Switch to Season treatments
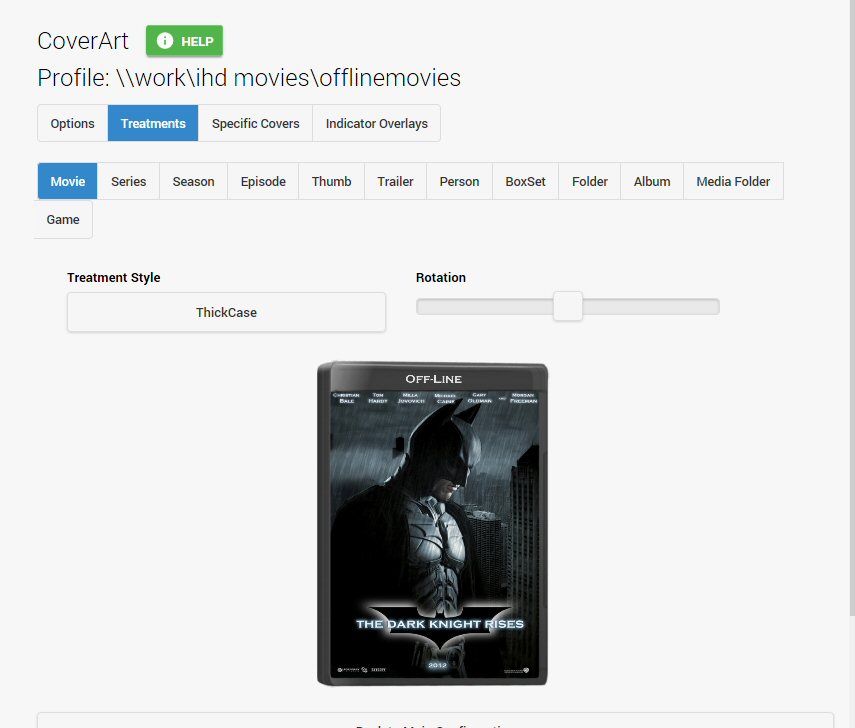 click(193, 181)
